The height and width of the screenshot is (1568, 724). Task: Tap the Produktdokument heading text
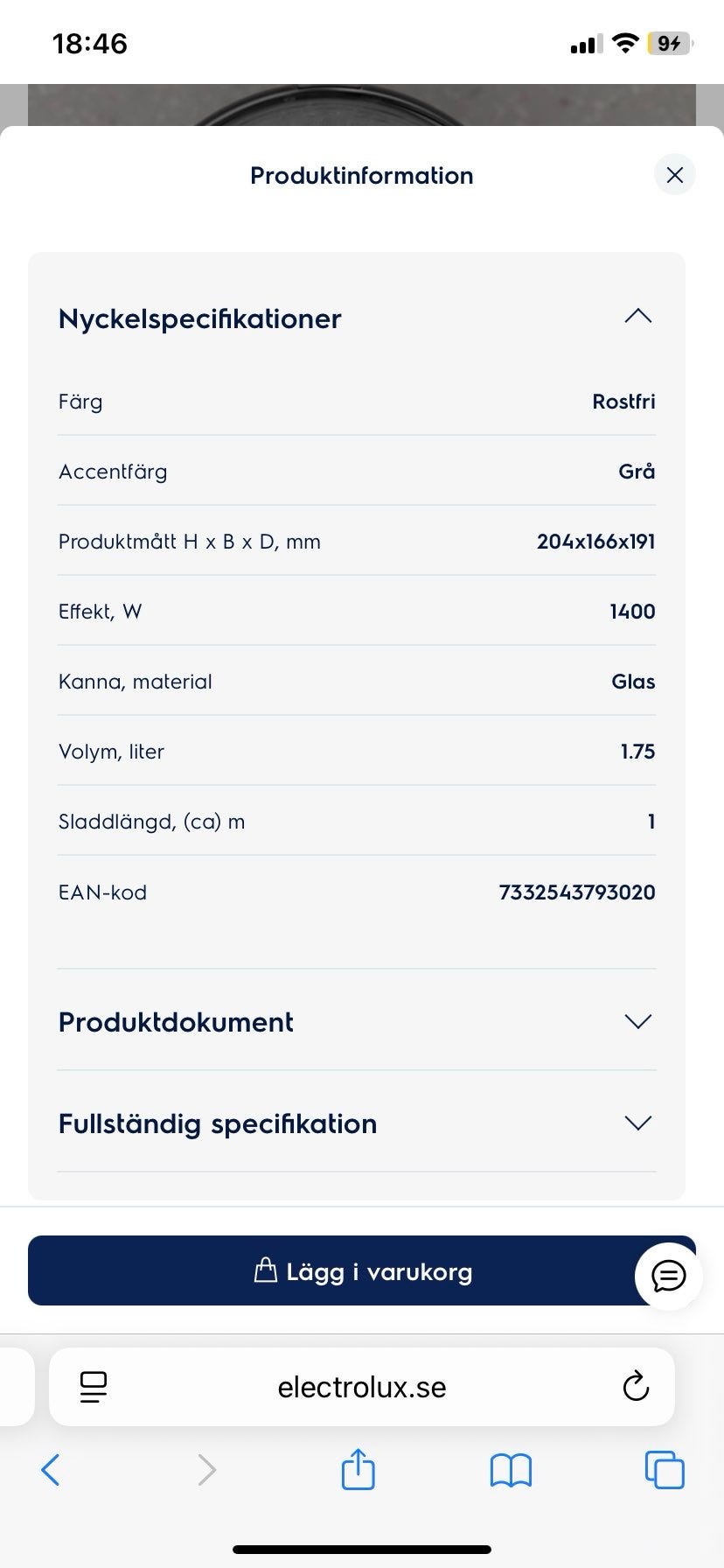point(176,1022)
